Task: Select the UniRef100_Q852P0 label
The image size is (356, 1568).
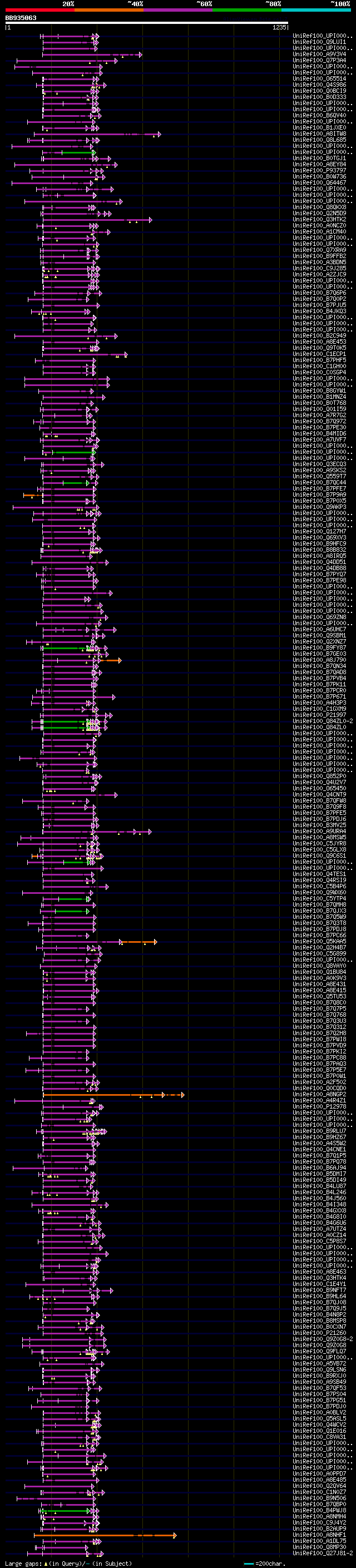Action: [x=319, y=776]
